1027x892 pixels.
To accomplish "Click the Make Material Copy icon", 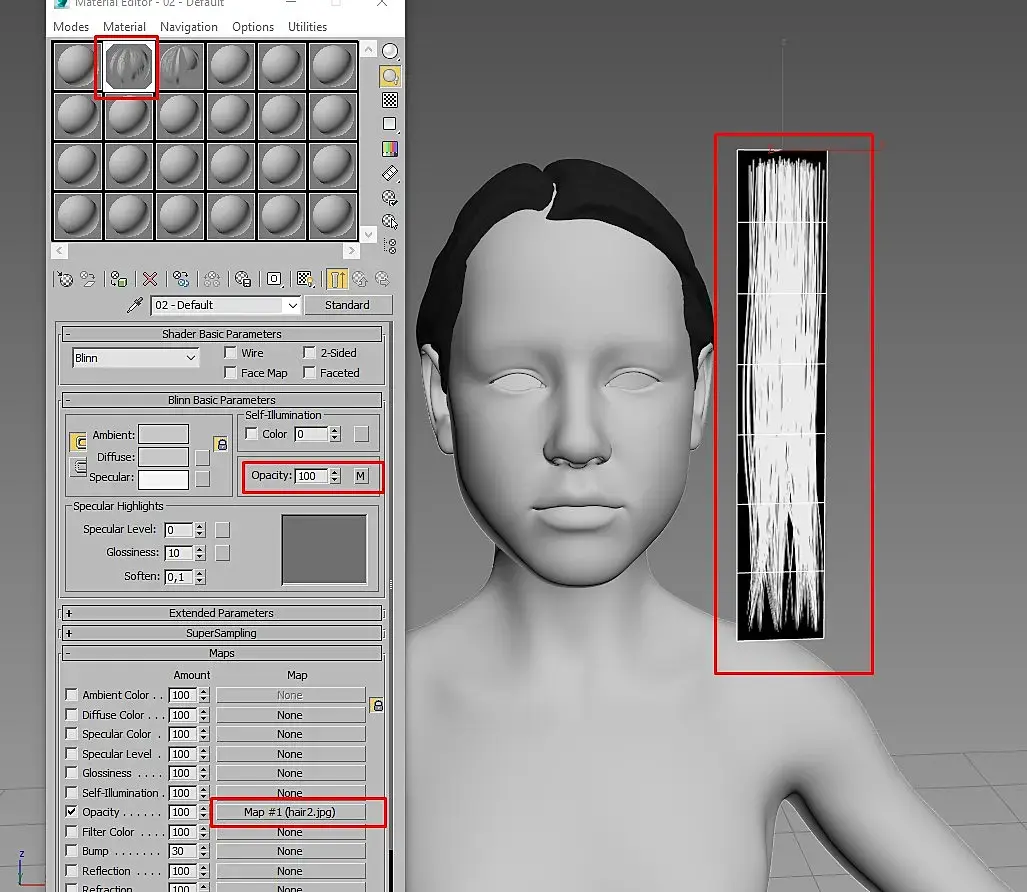I will click(181, 280).
